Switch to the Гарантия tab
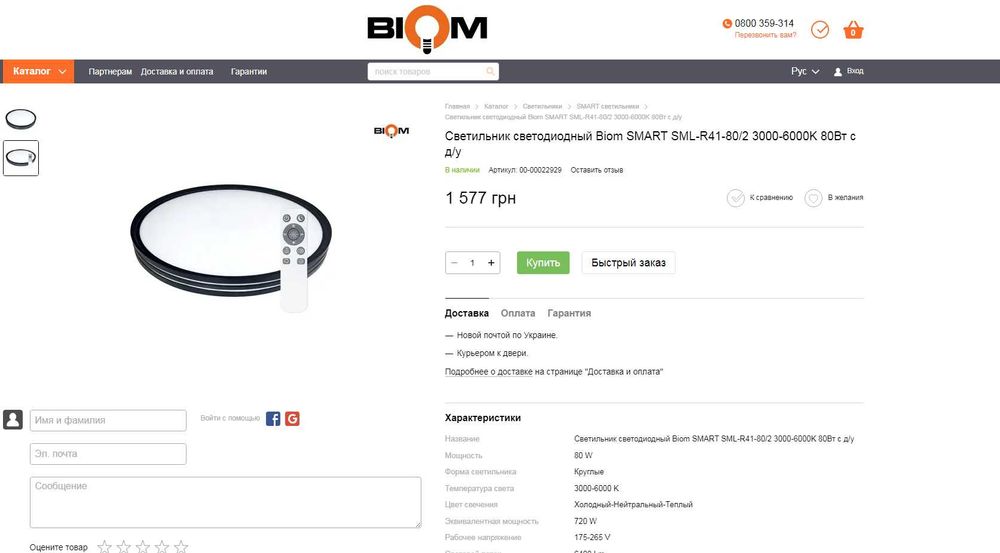The image size is (1000, 553). point(569,313)
